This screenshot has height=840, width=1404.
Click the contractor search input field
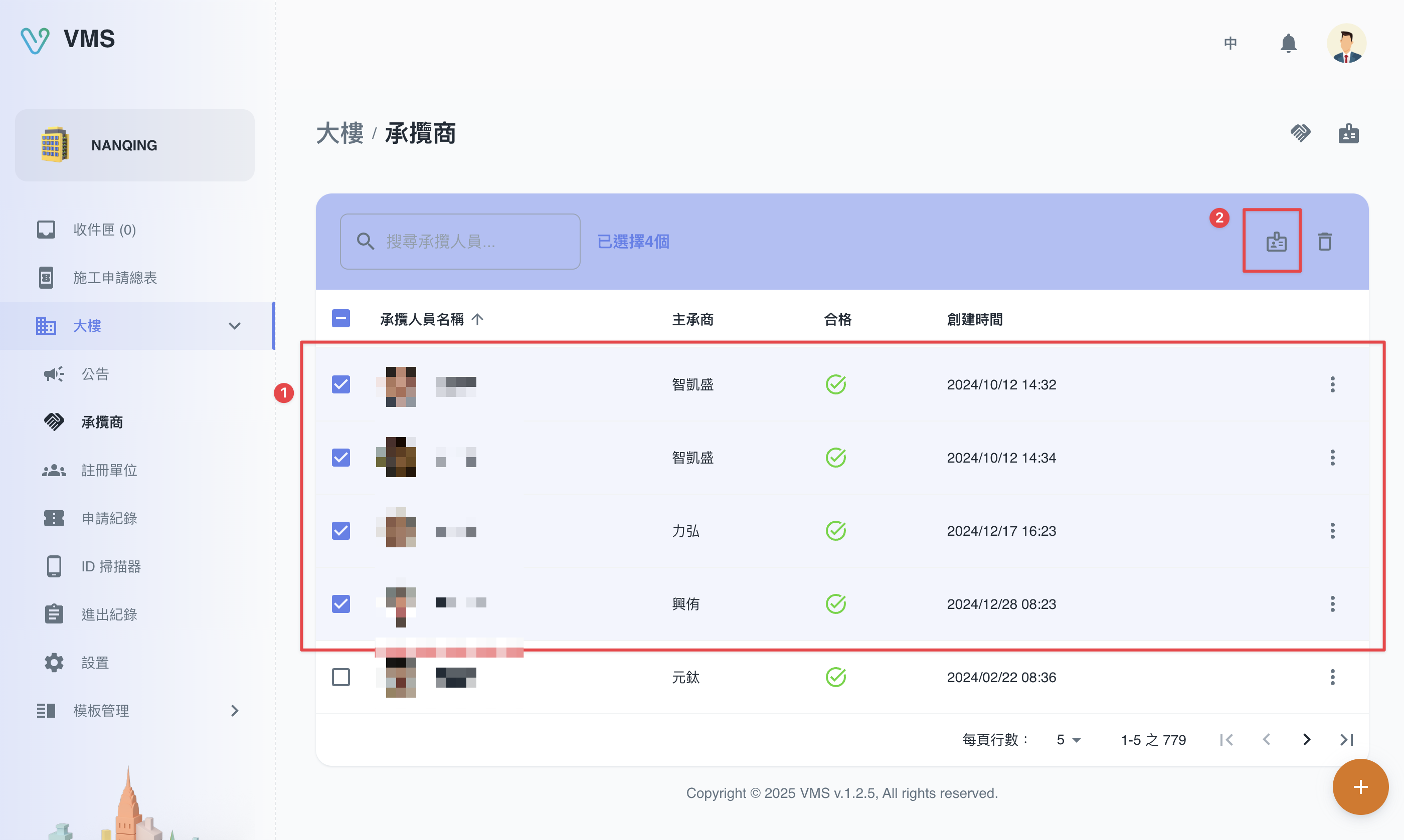pyautogui.click(x=470, y=242)
